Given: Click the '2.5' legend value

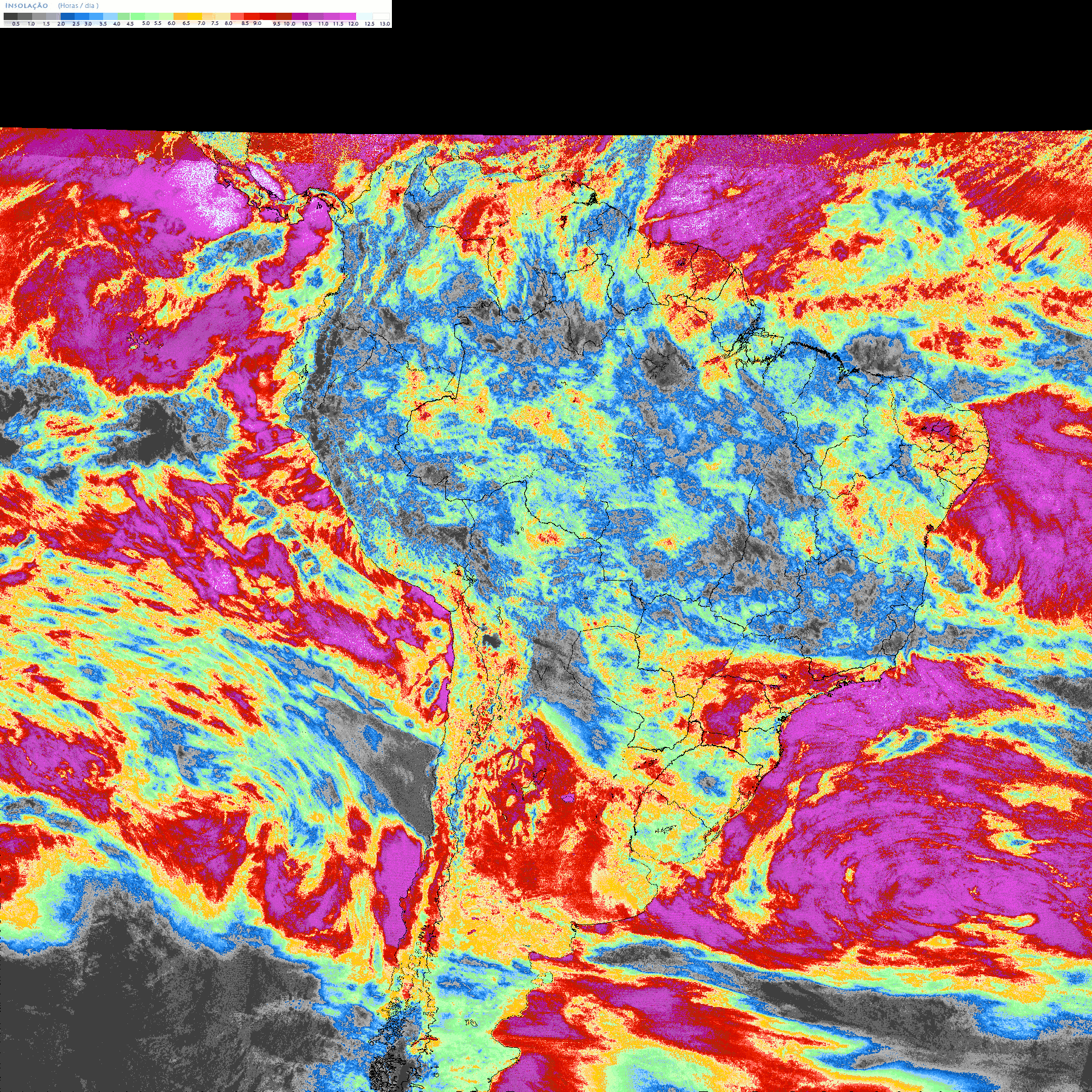Looking at the screenshot, I should click(76, 24).
